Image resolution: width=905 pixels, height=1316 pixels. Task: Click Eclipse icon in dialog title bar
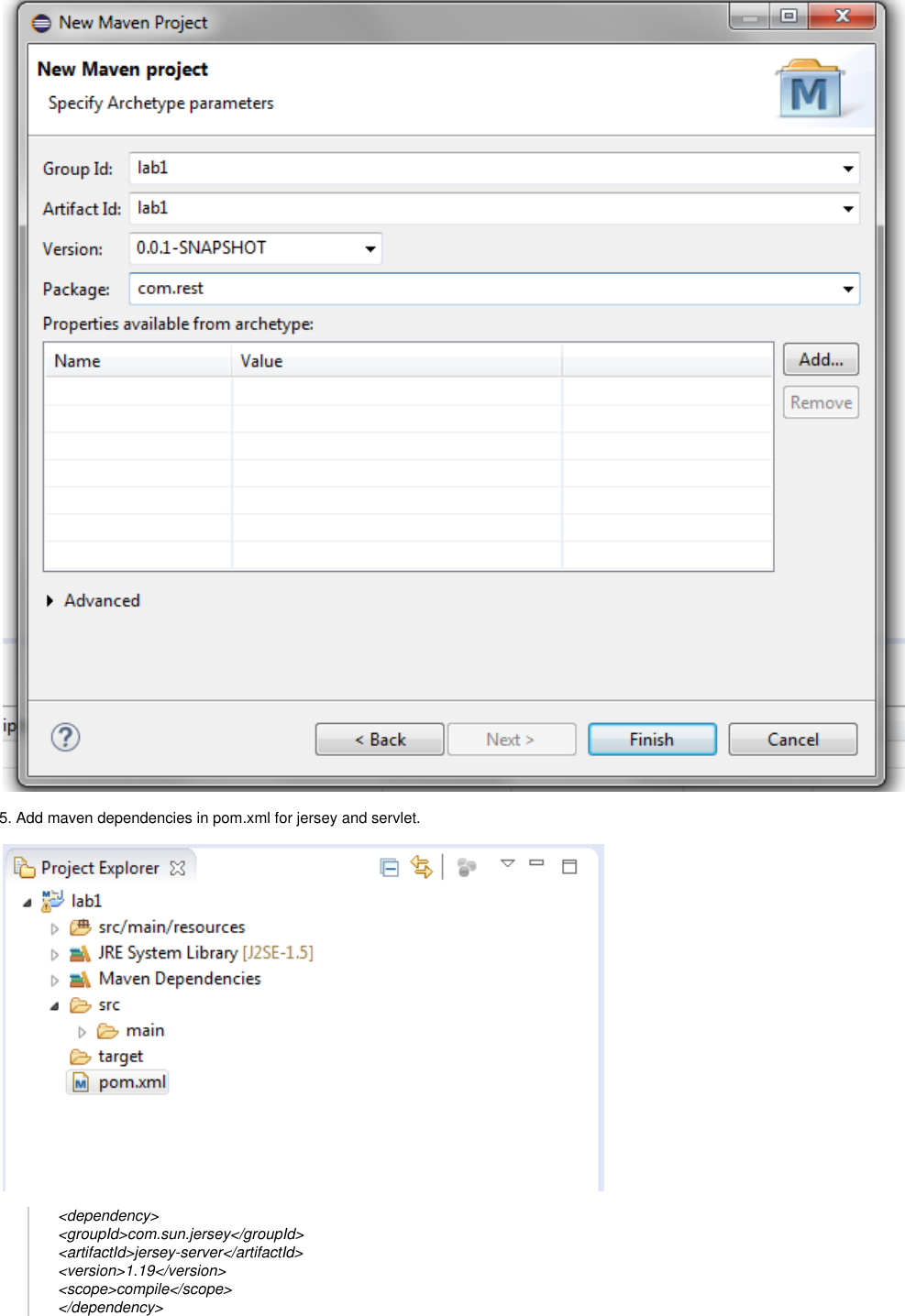pos(41,22)
